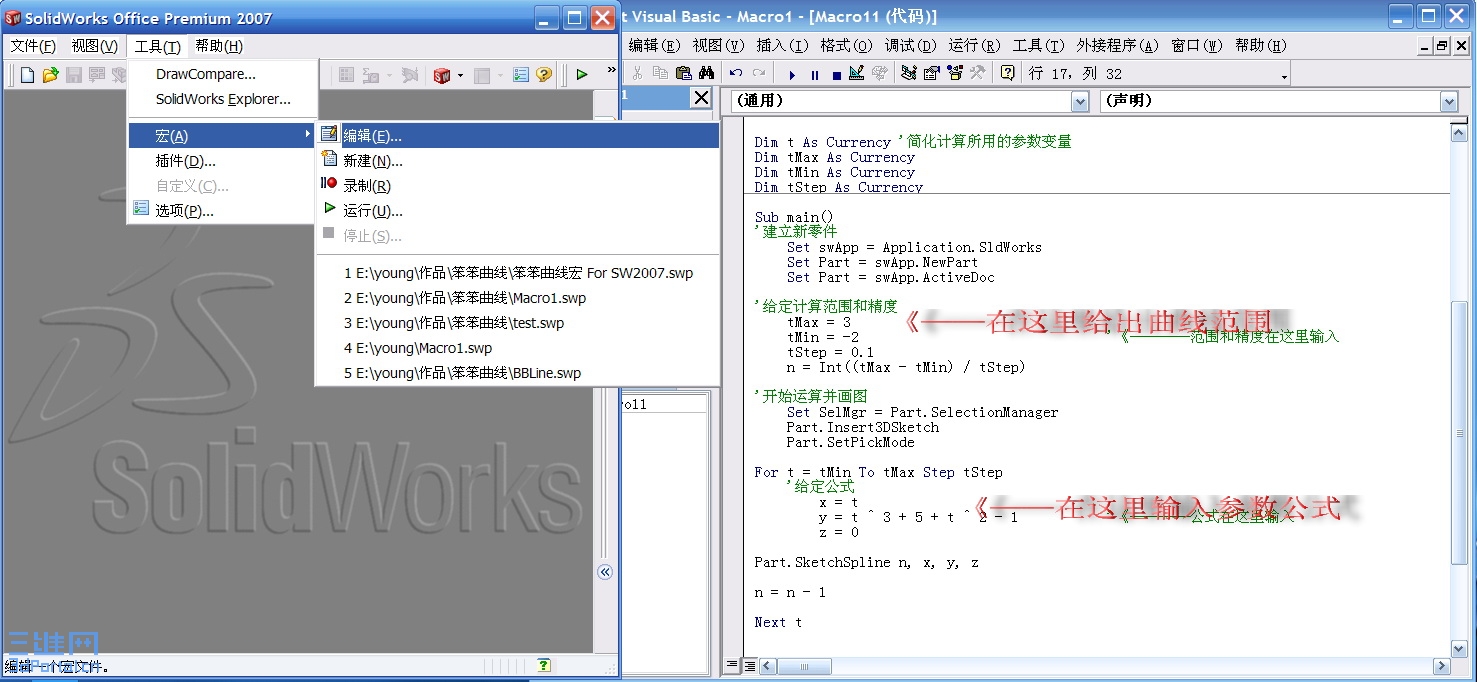
Task: Toggle the Design Mode icon
Action: click(857, 73)
